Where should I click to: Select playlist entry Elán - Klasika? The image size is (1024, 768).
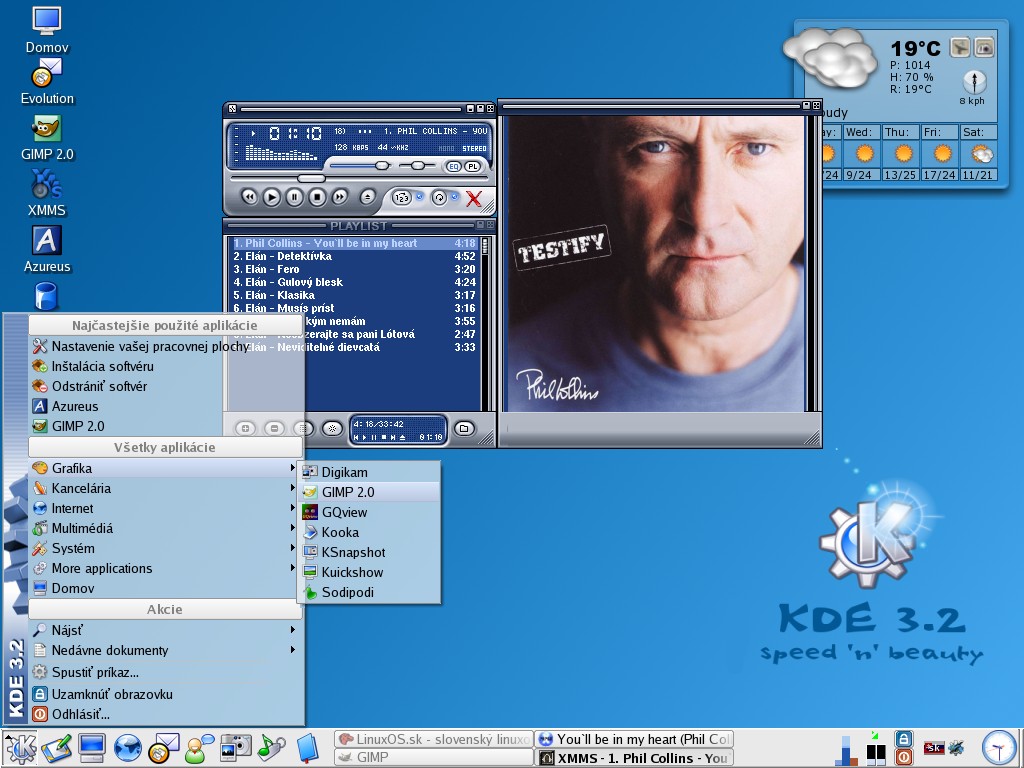[355, 295]
